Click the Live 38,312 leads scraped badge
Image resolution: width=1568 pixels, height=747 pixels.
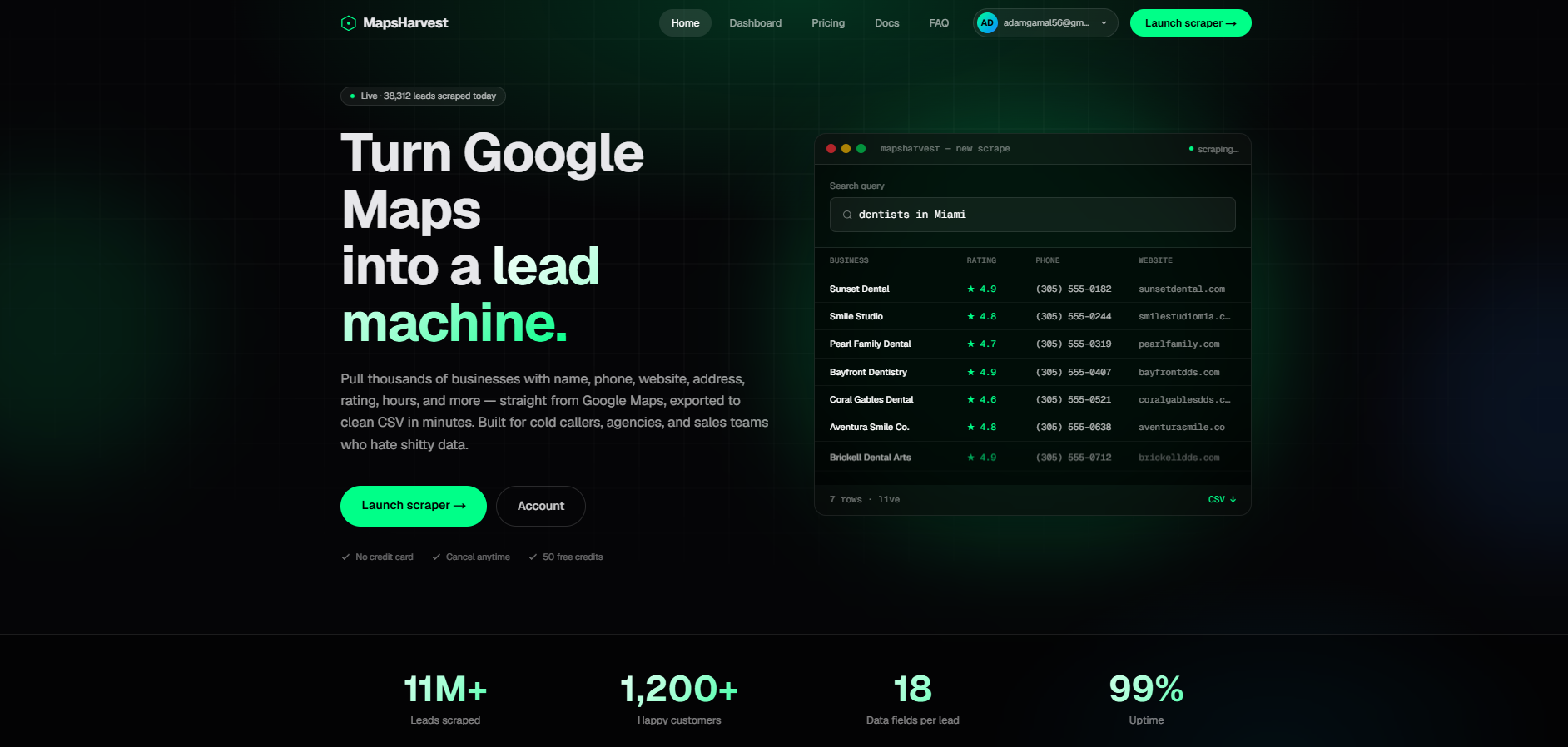[423, 96]
